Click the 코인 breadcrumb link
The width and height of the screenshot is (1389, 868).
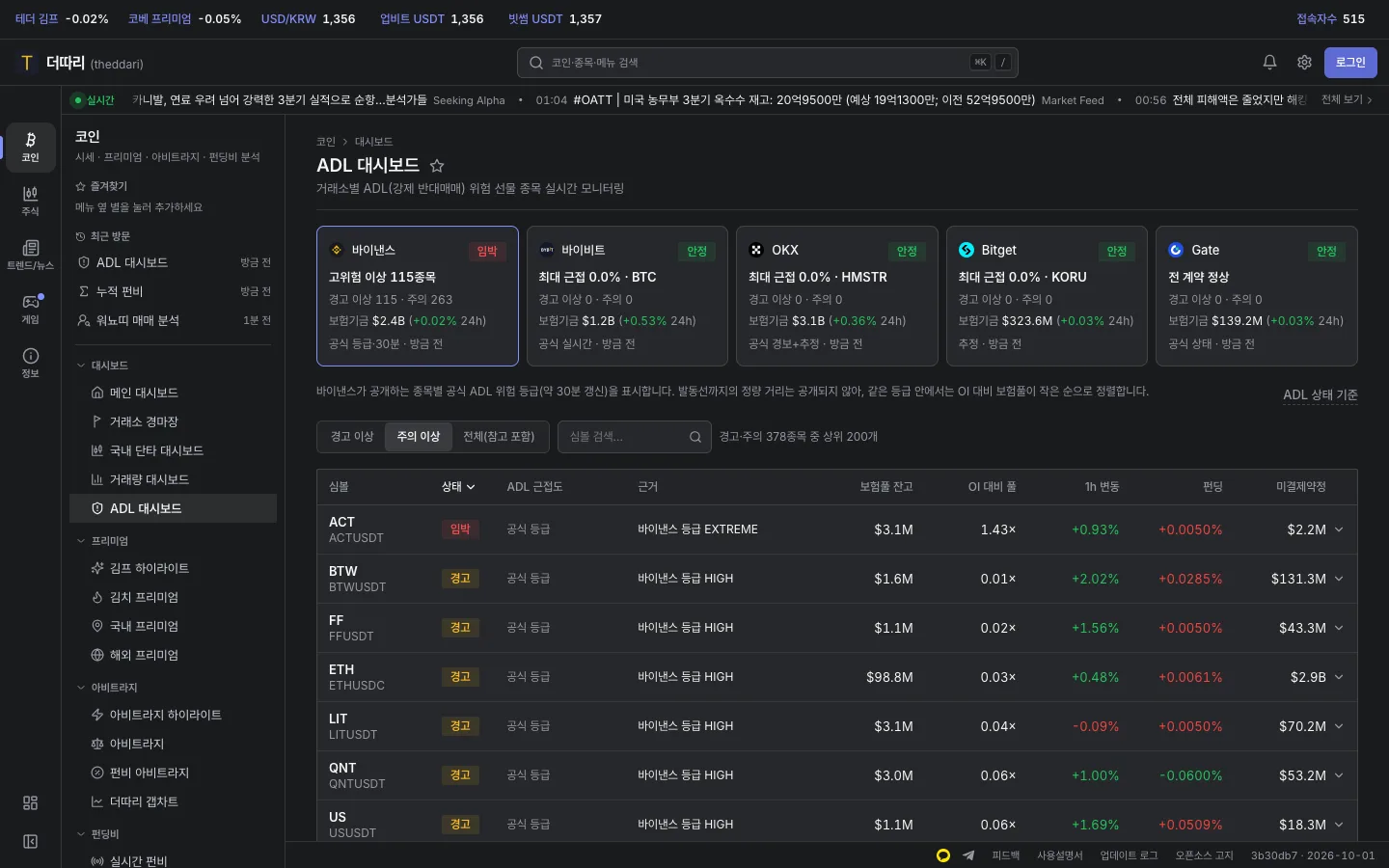(x=326, y=142)
